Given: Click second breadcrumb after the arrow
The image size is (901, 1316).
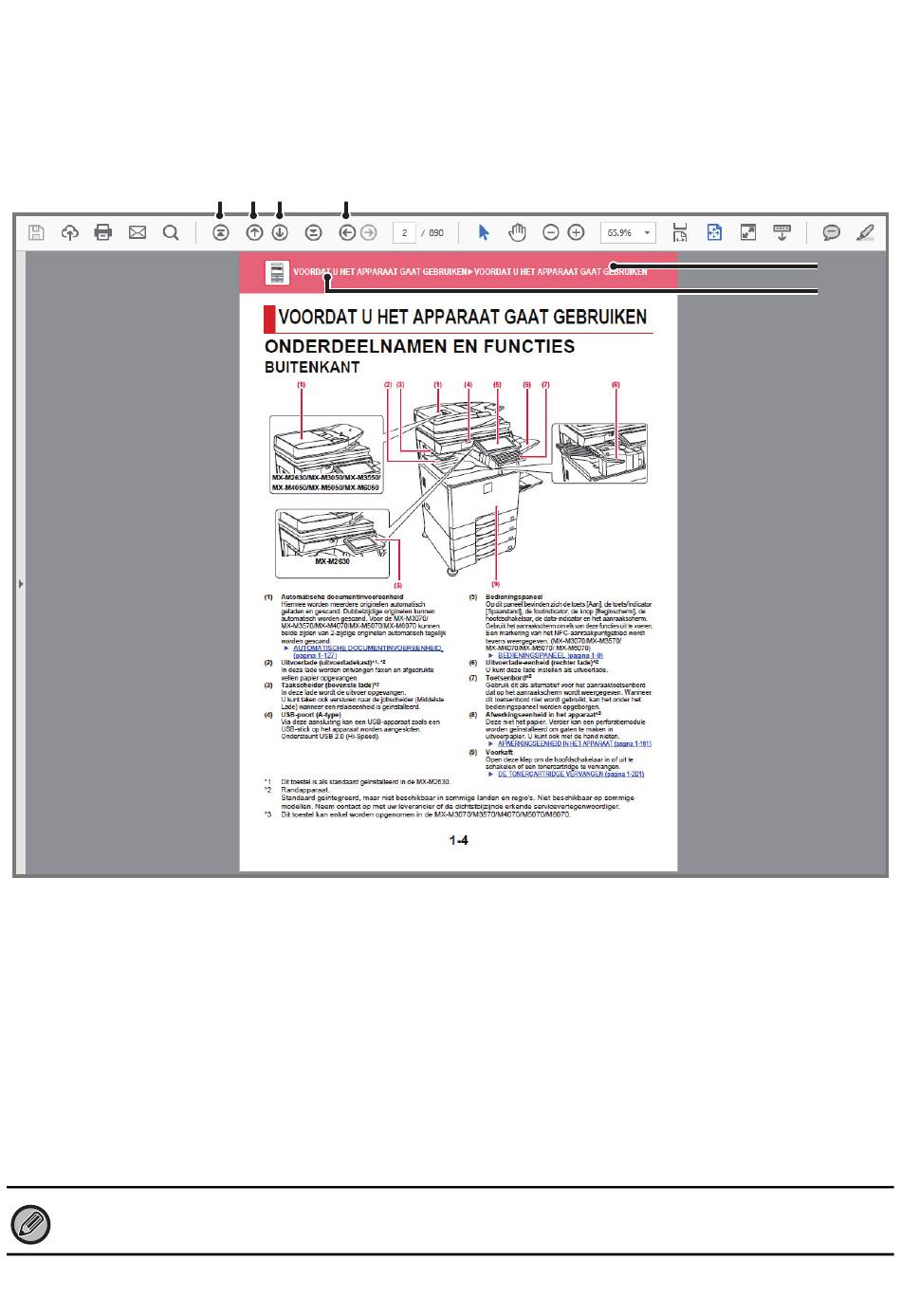Looking at the screenshot, I should click(561, 272).
